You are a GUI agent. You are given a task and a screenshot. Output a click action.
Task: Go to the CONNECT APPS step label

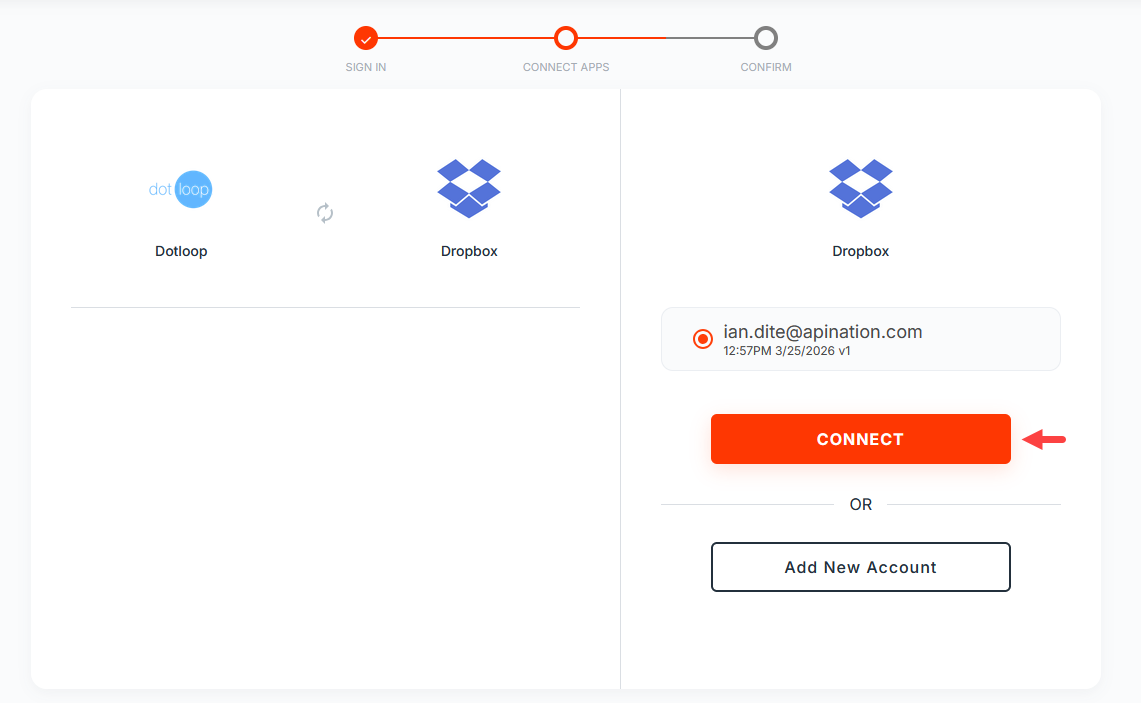(566, 68)
